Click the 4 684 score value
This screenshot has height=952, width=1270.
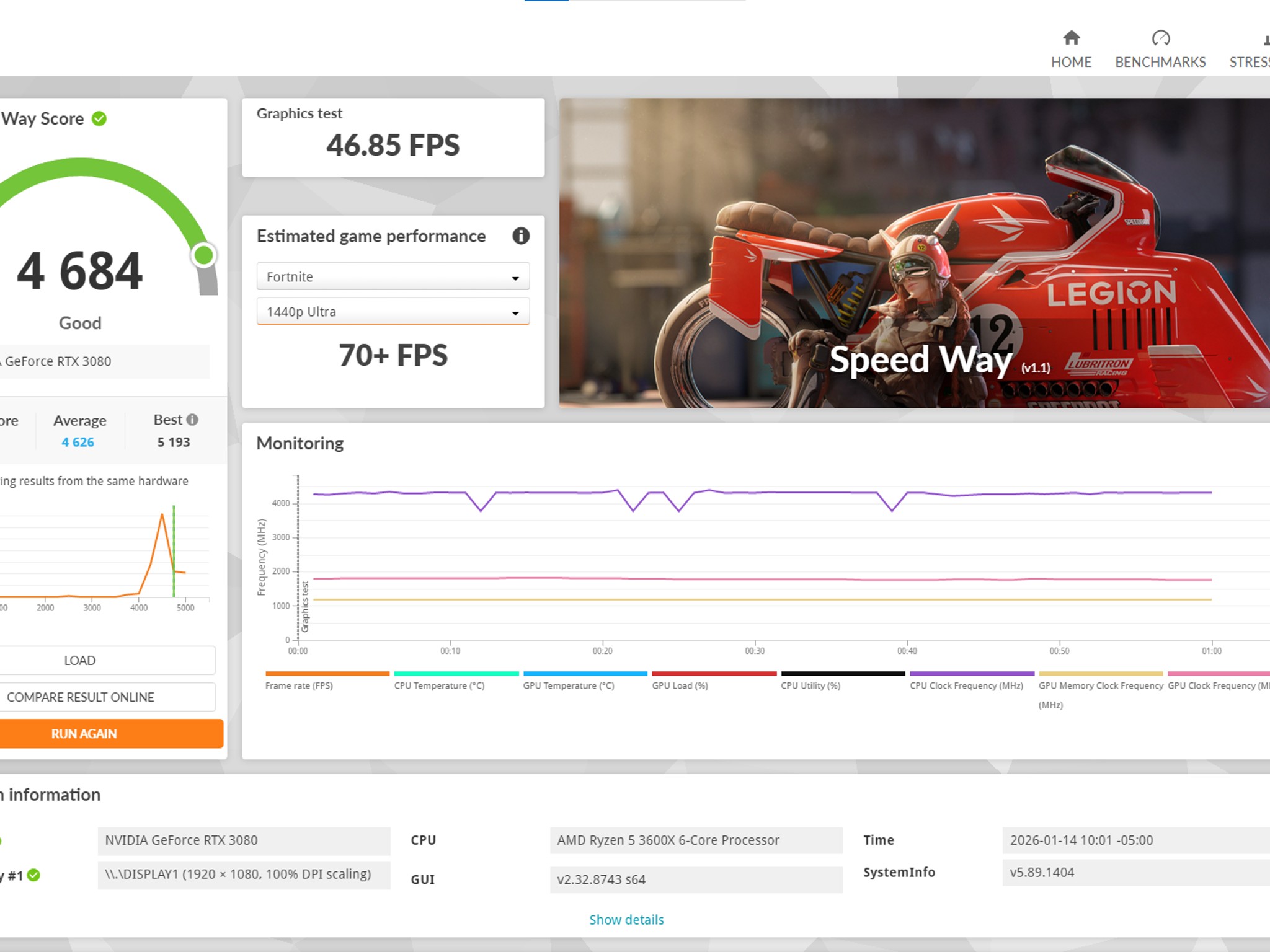click(x=80, y=271)
